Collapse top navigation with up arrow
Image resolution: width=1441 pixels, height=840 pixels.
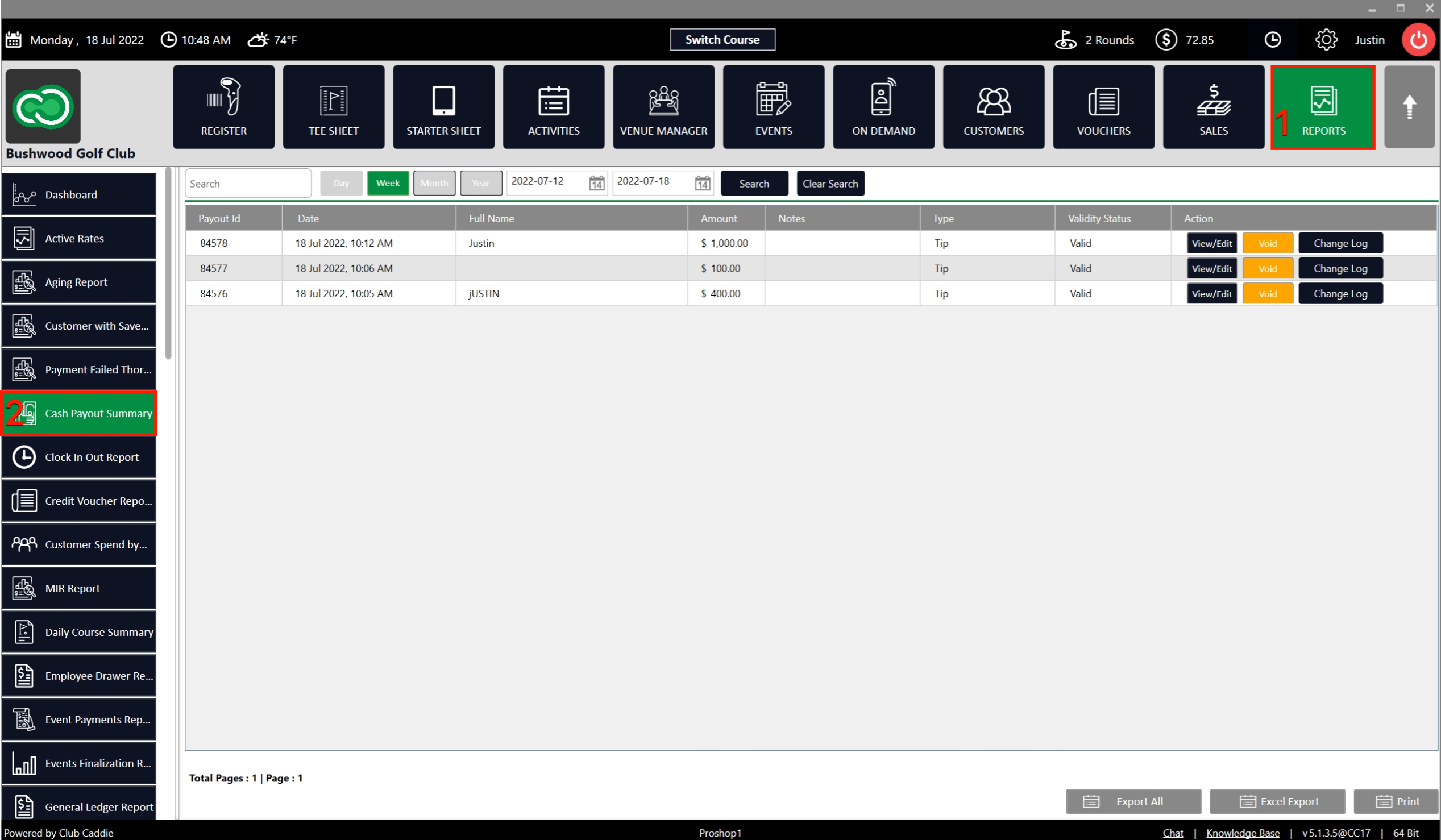[x=1409, y=107]
